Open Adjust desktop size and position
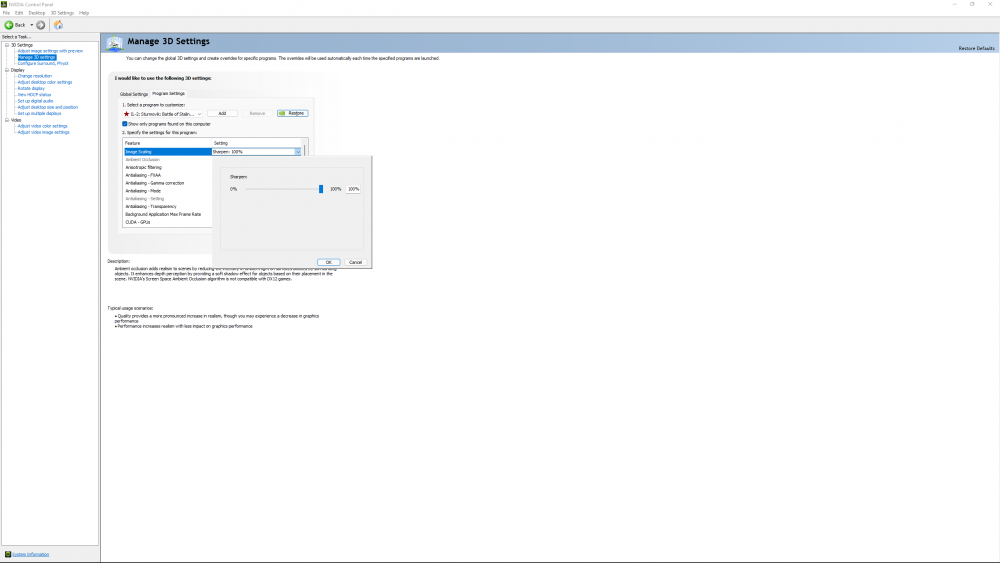The height and width of the screenshot is (563, 1000). pos(47,107)
